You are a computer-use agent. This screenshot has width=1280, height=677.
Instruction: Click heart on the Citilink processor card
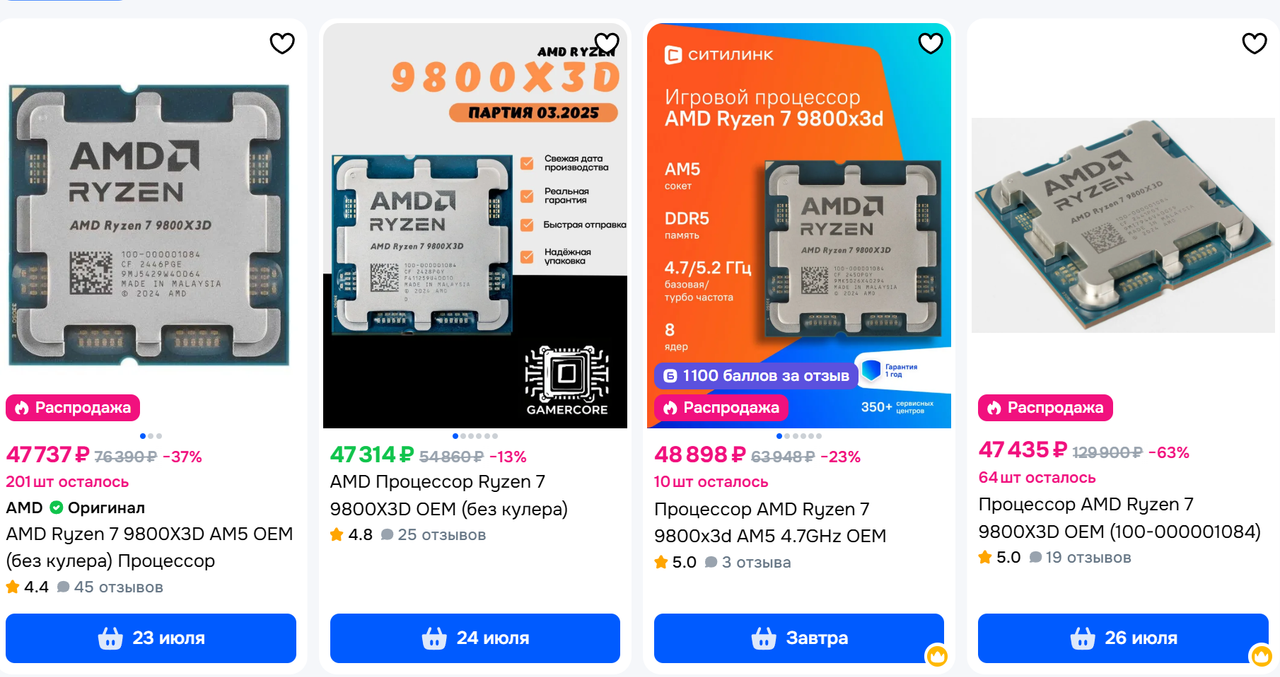tap(930, 43)
